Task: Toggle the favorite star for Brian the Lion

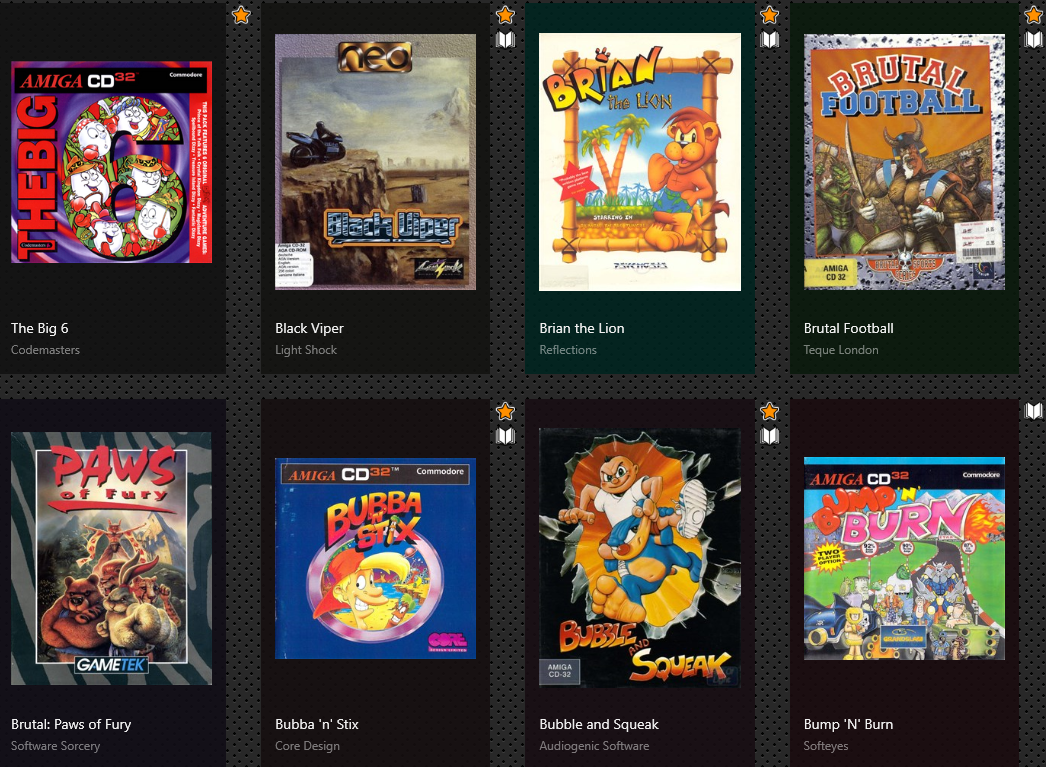Action: click(x=769, y=15)
